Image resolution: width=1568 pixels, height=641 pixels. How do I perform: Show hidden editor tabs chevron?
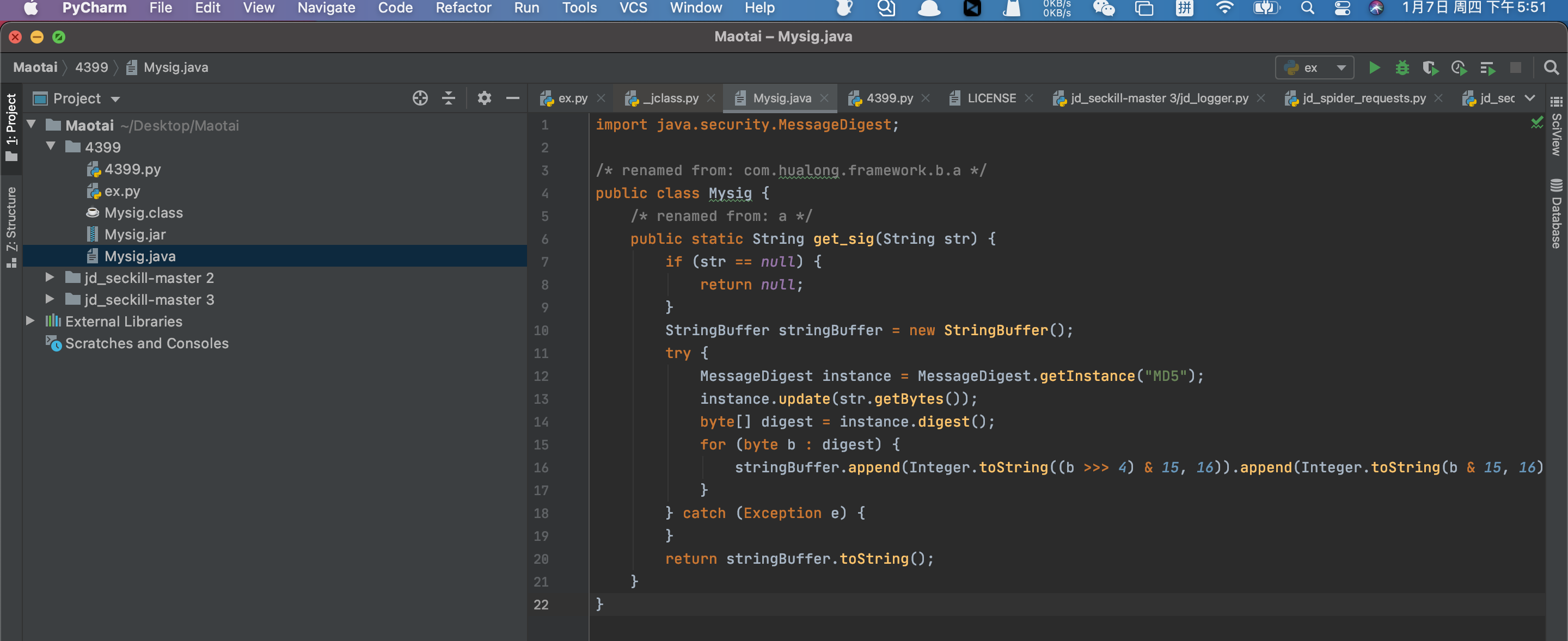1529,98
